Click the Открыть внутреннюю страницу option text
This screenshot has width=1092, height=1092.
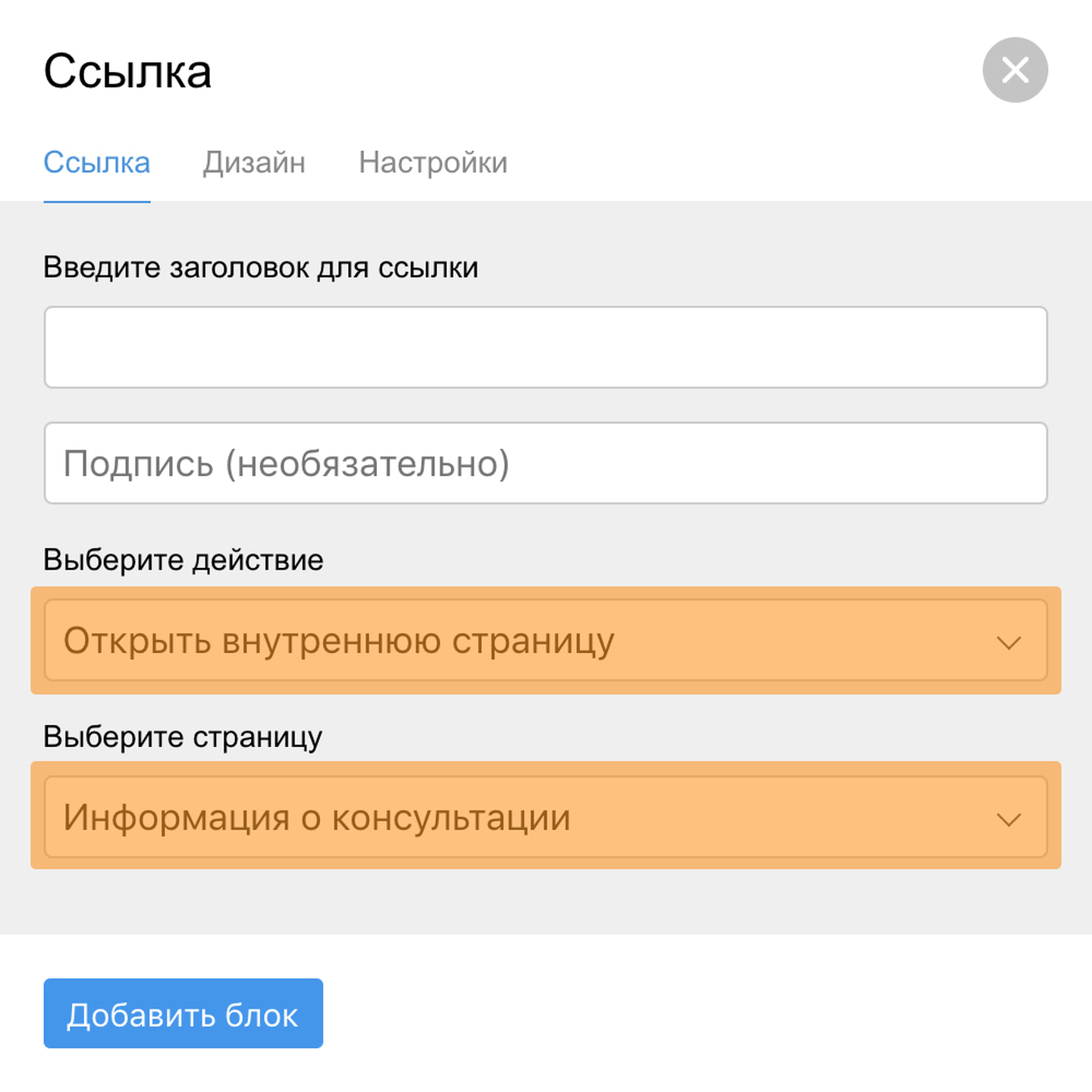click(338, 641)
